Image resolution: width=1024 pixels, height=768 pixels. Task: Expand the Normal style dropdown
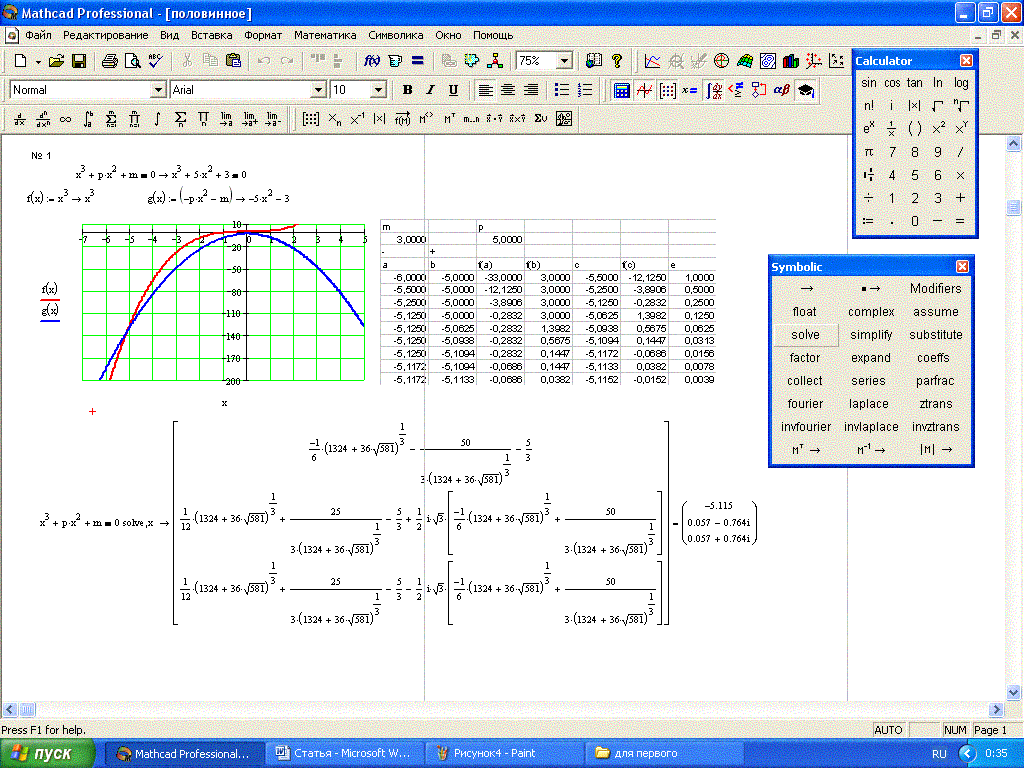[157, 90]
